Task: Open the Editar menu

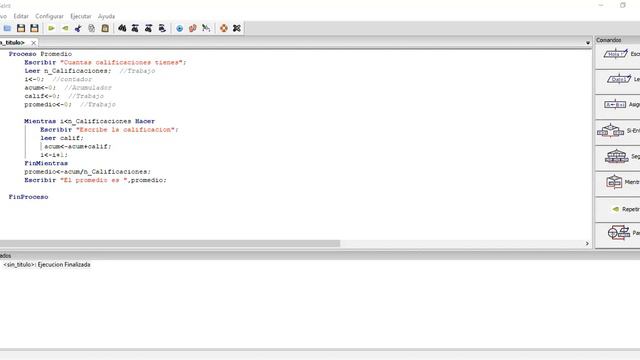Action: point(21,16)
